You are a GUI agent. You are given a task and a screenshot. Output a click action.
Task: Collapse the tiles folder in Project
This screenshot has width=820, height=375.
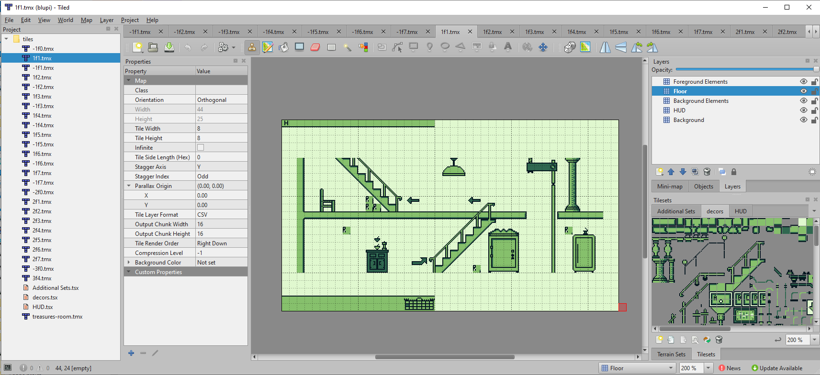tap(6, 39)
